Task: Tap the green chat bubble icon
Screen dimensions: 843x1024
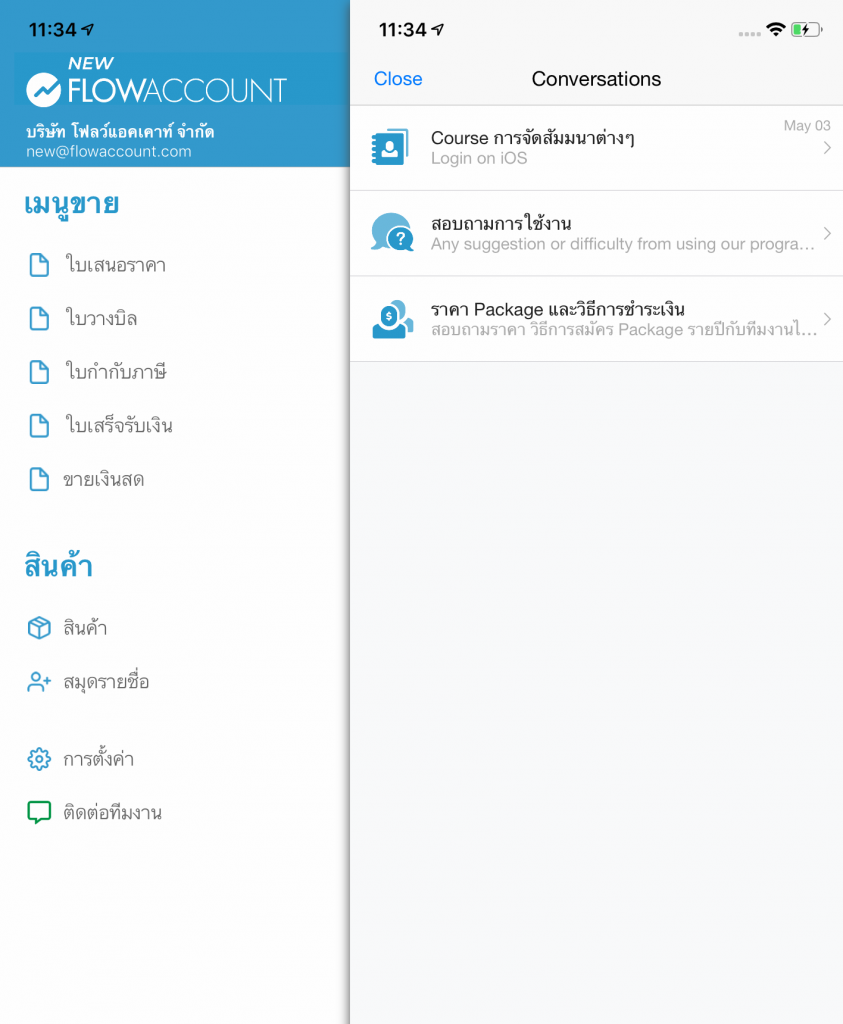Action: 39,812
